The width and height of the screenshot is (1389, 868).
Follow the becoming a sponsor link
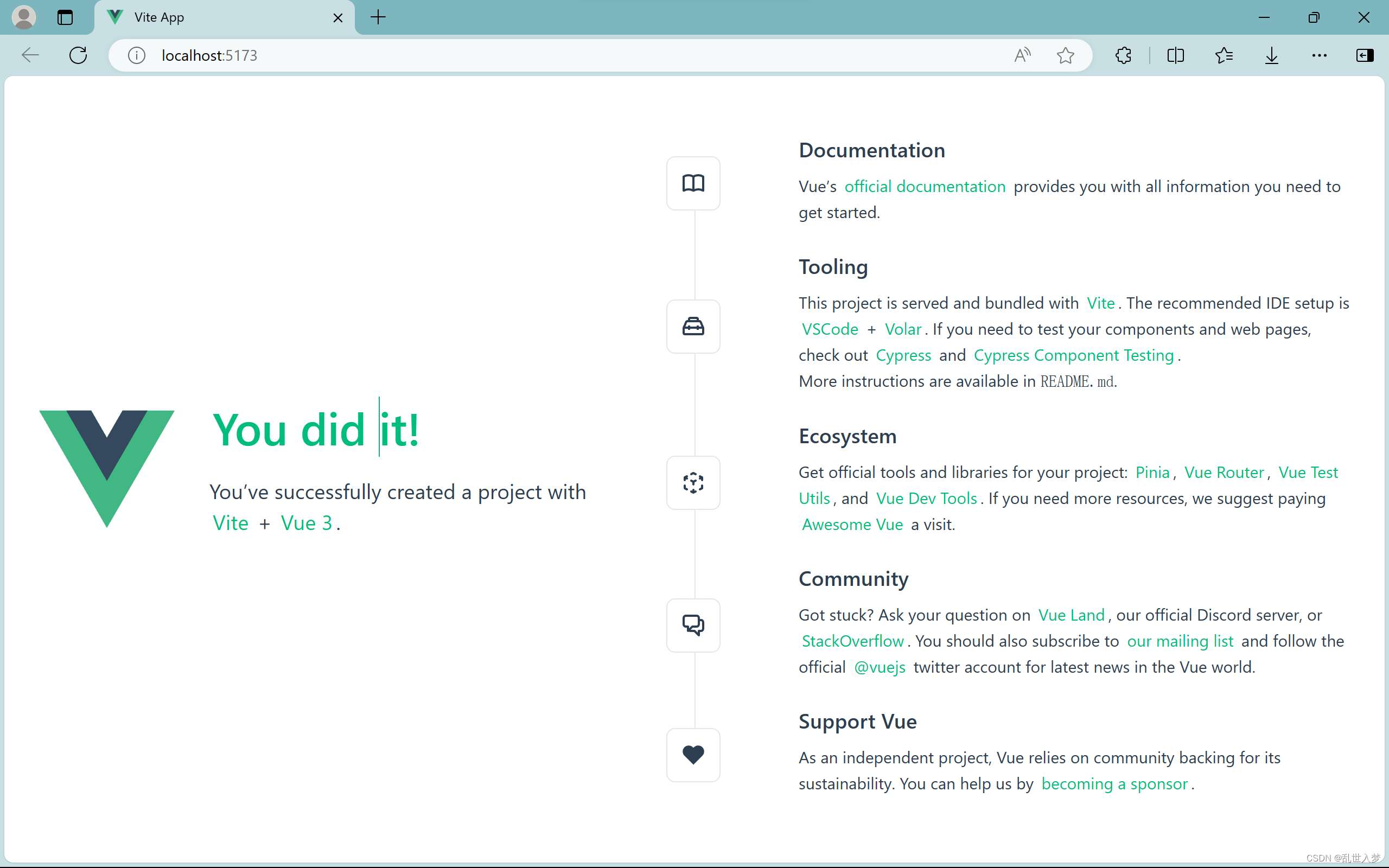(1114, 783)
